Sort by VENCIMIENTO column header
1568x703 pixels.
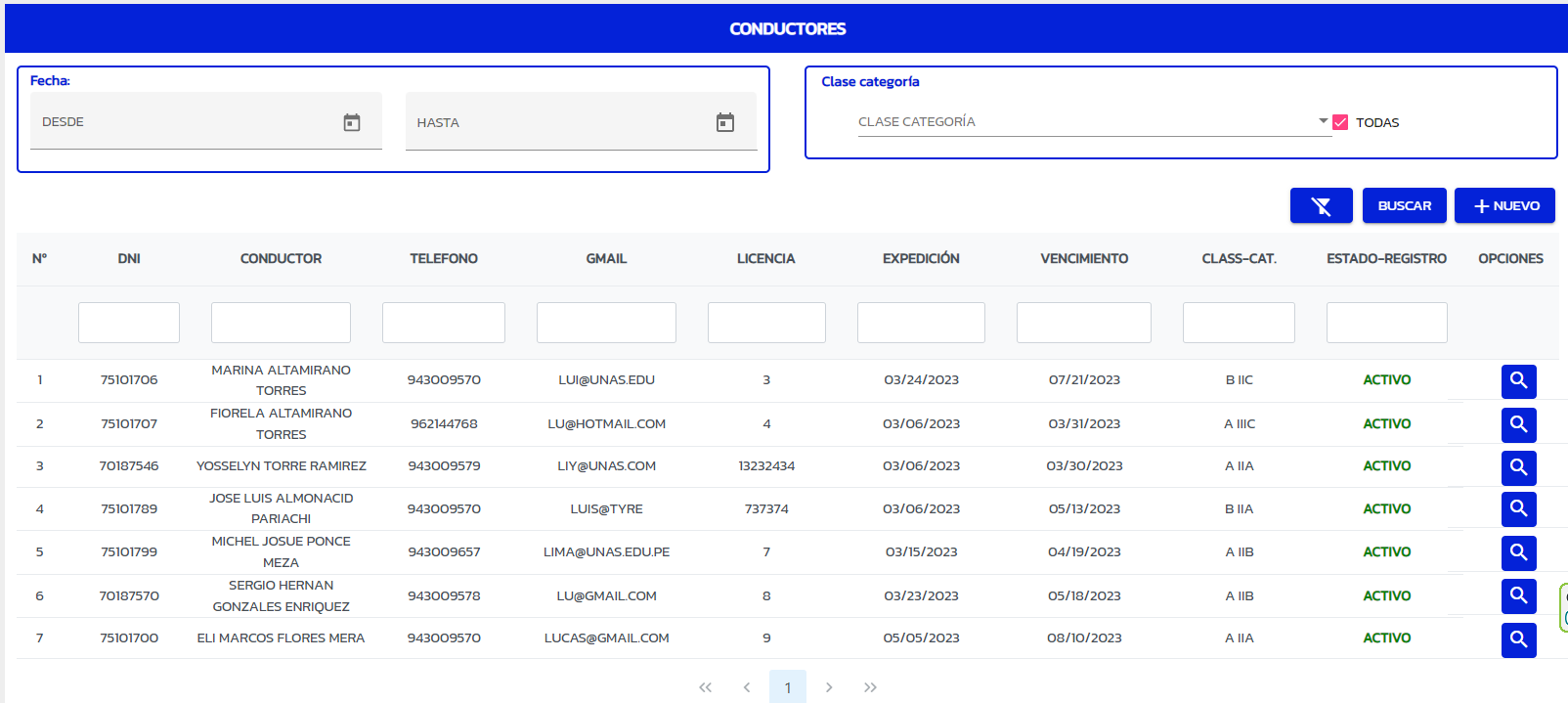tap(1083, 259)
